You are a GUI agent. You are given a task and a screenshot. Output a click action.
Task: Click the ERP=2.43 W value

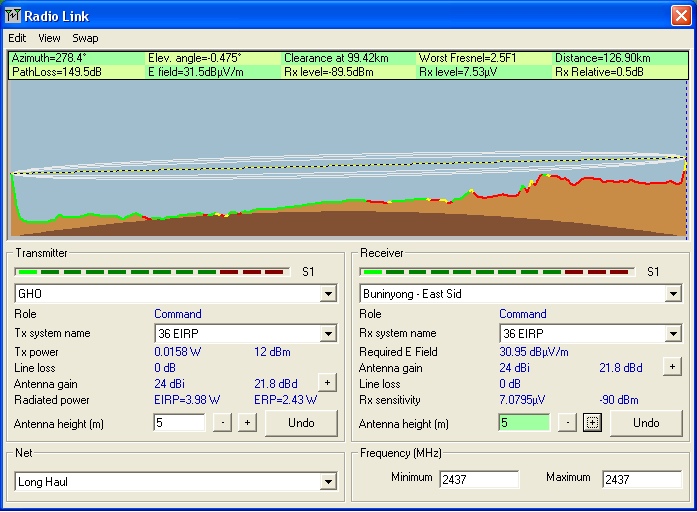[x=285, y=400]
